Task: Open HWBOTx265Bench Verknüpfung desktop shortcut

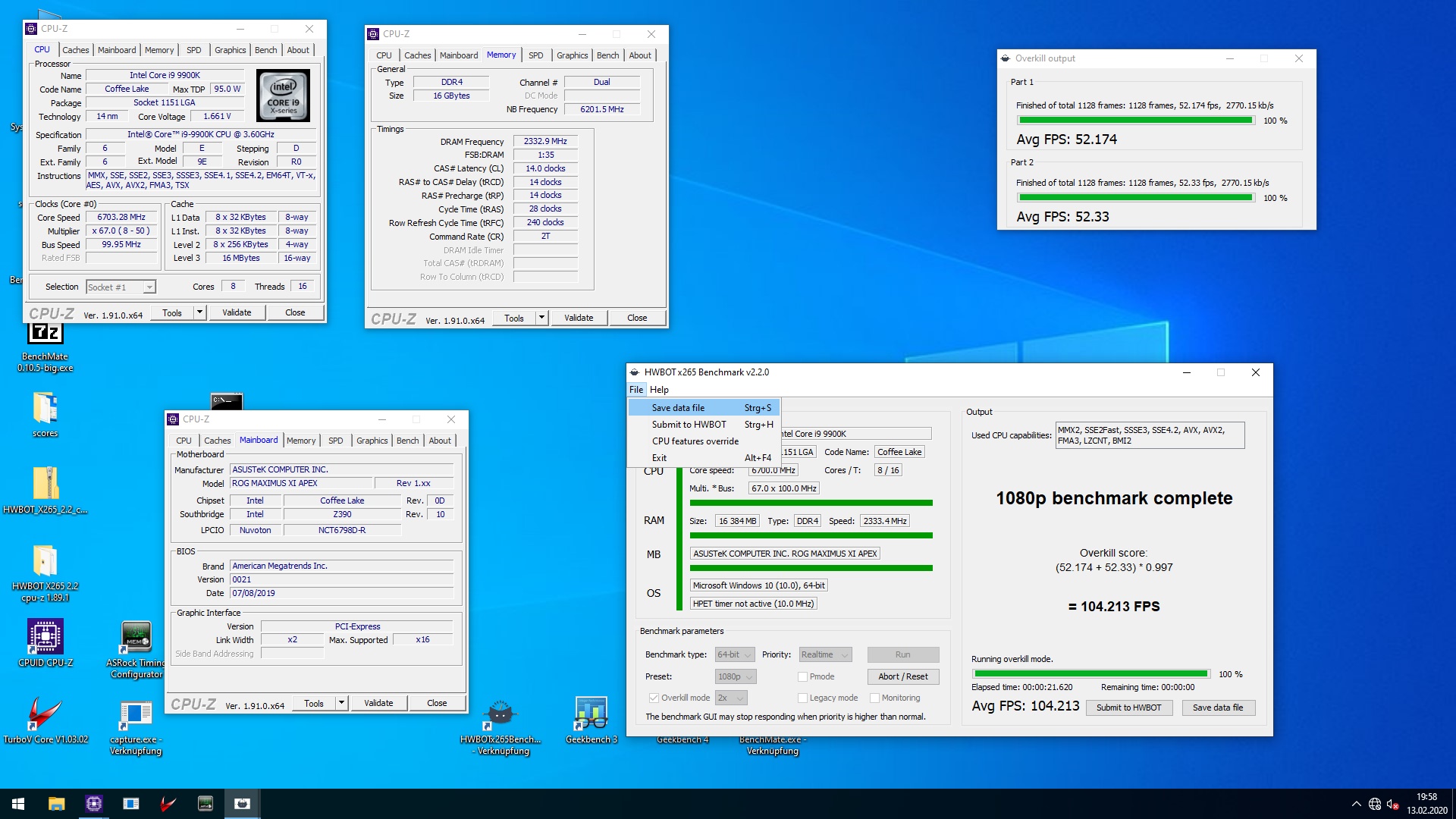Action: pyautogui.click(x=500, y=726)
